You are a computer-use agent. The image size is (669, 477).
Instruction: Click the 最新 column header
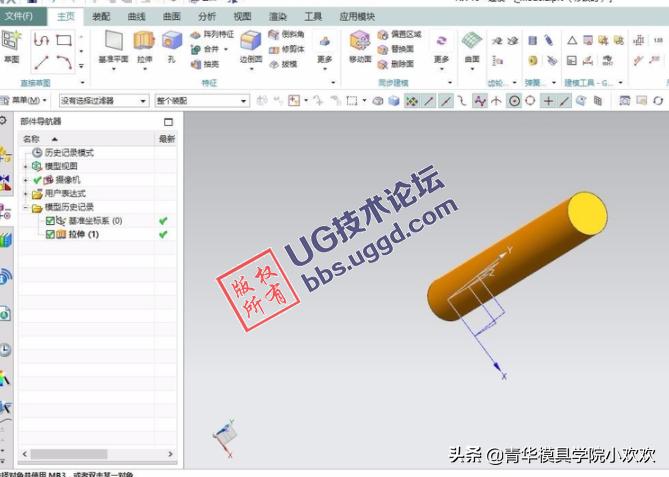(166, 139)
